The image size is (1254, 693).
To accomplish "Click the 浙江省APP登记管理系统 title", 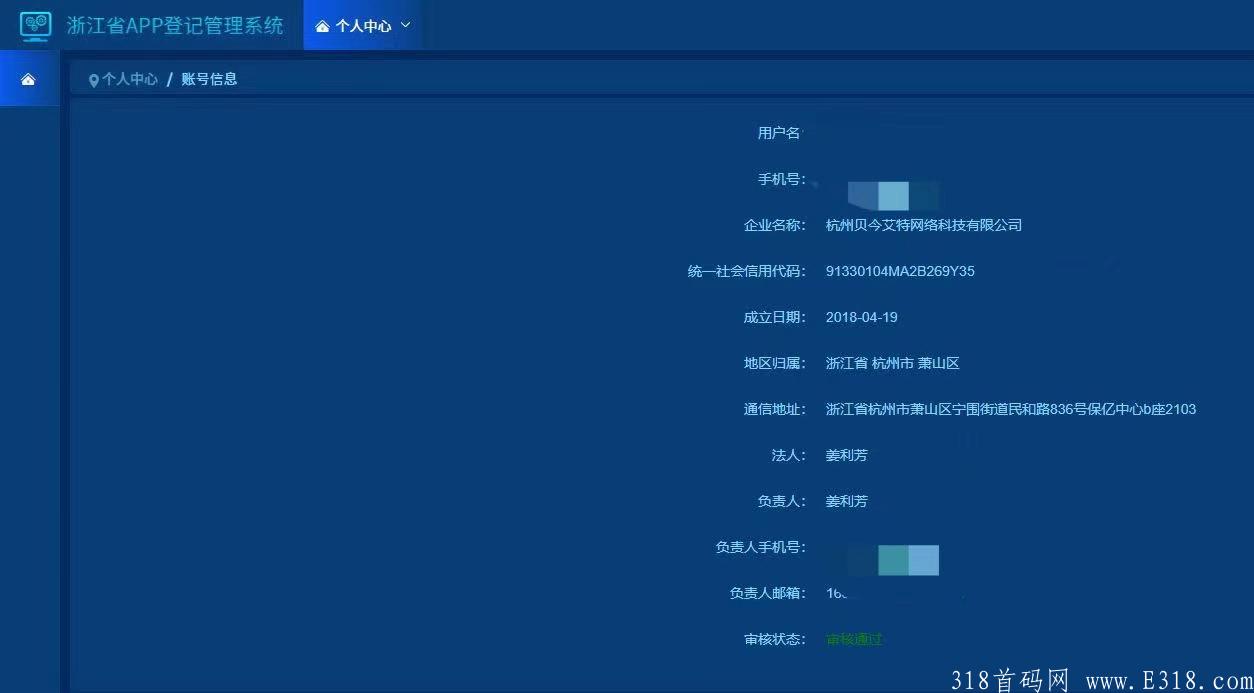I will [x=175, y=26].
